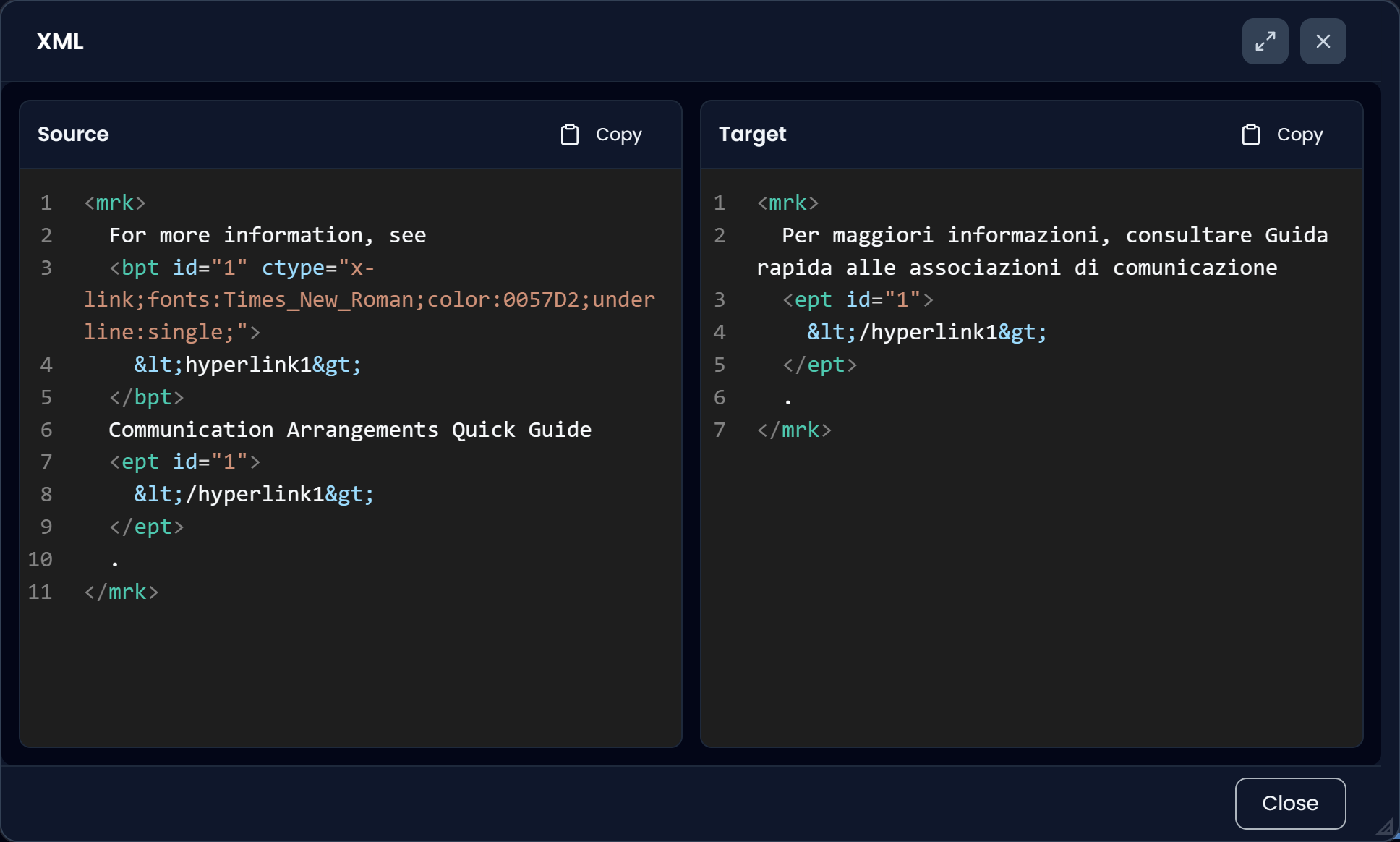Image resolution: width=1400 pixels, height=842 pixels.
Task: Close the XML viewer with the X icon
Action: pyautogui.click(x=1324, y=41)
